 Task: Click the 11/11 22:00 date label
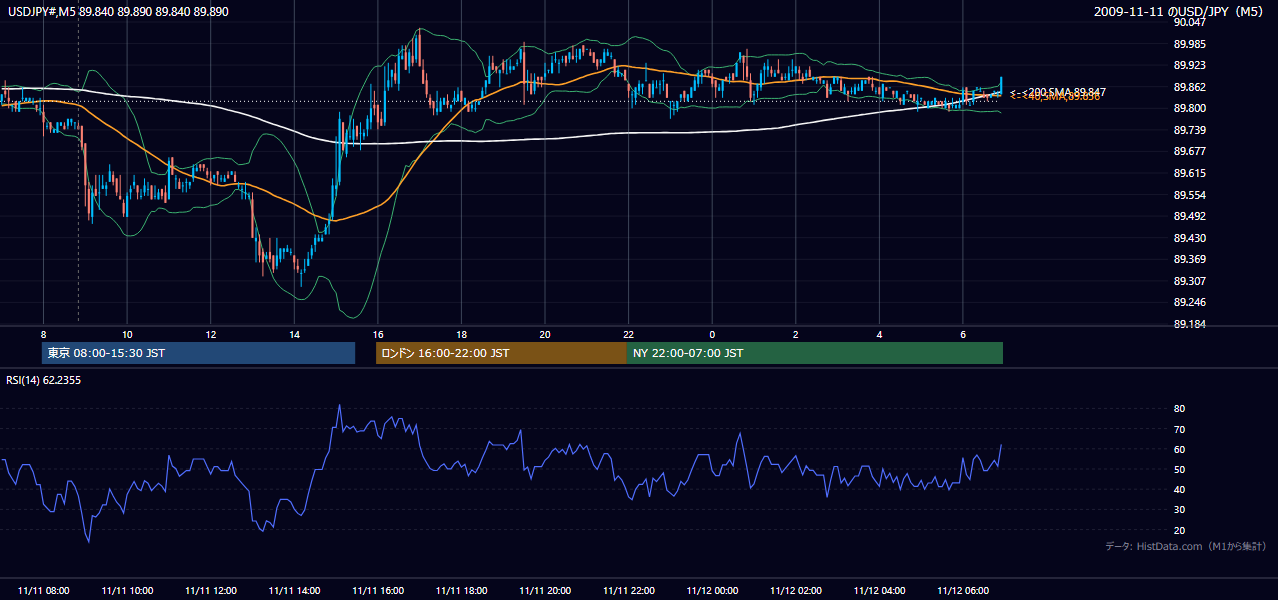pyautogui.click(x=629, y=591)
